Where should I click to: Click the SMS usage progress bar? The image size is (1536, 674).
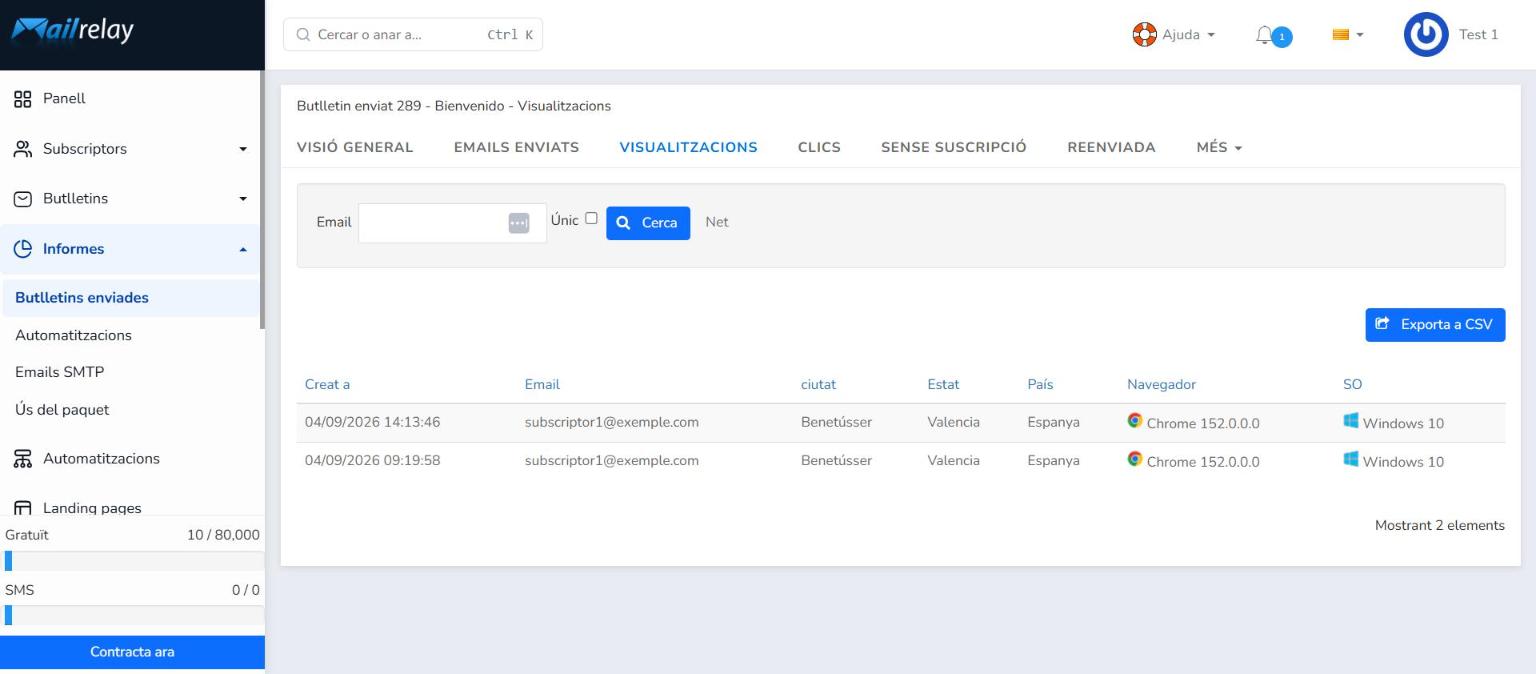tap(132, 615)
